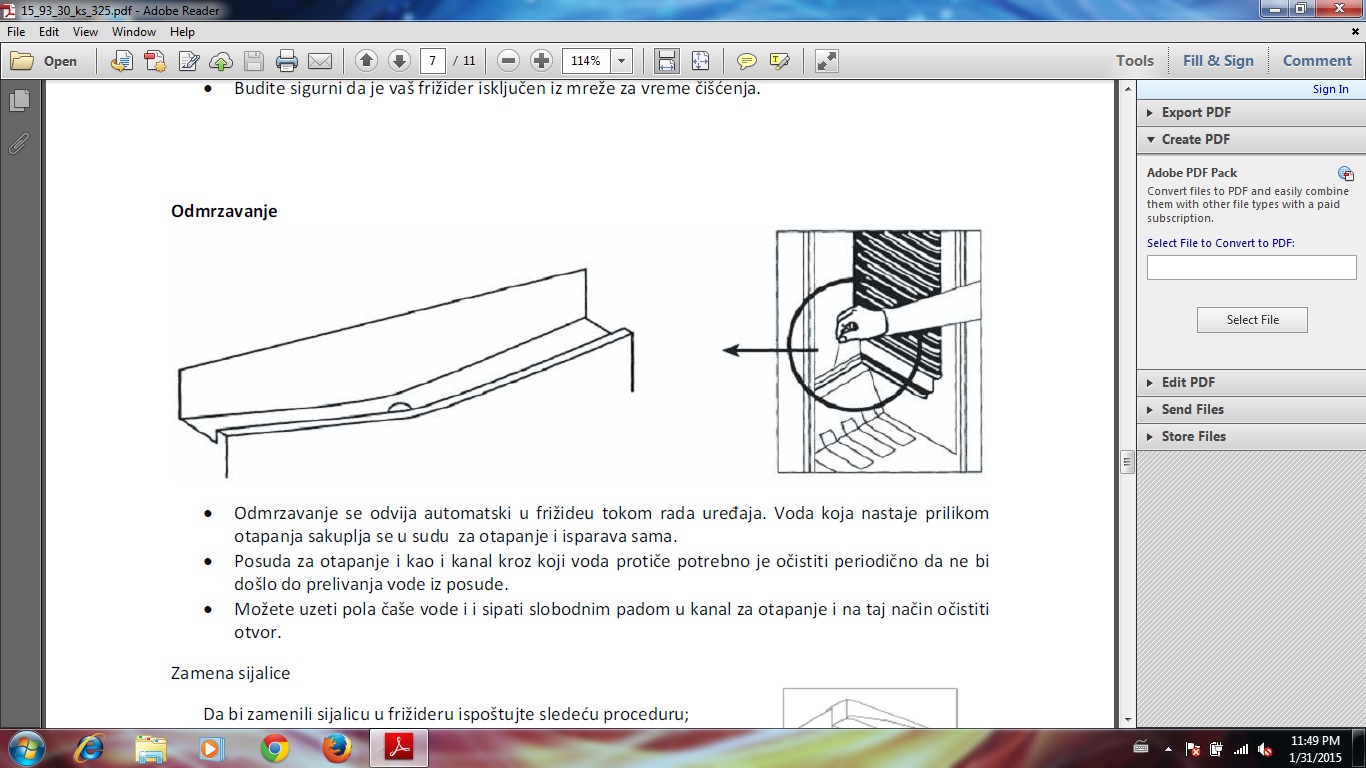Screen dimensions: 1366x768
Task: Click the zoom out minus button
Action: click(x=508, y=61)
